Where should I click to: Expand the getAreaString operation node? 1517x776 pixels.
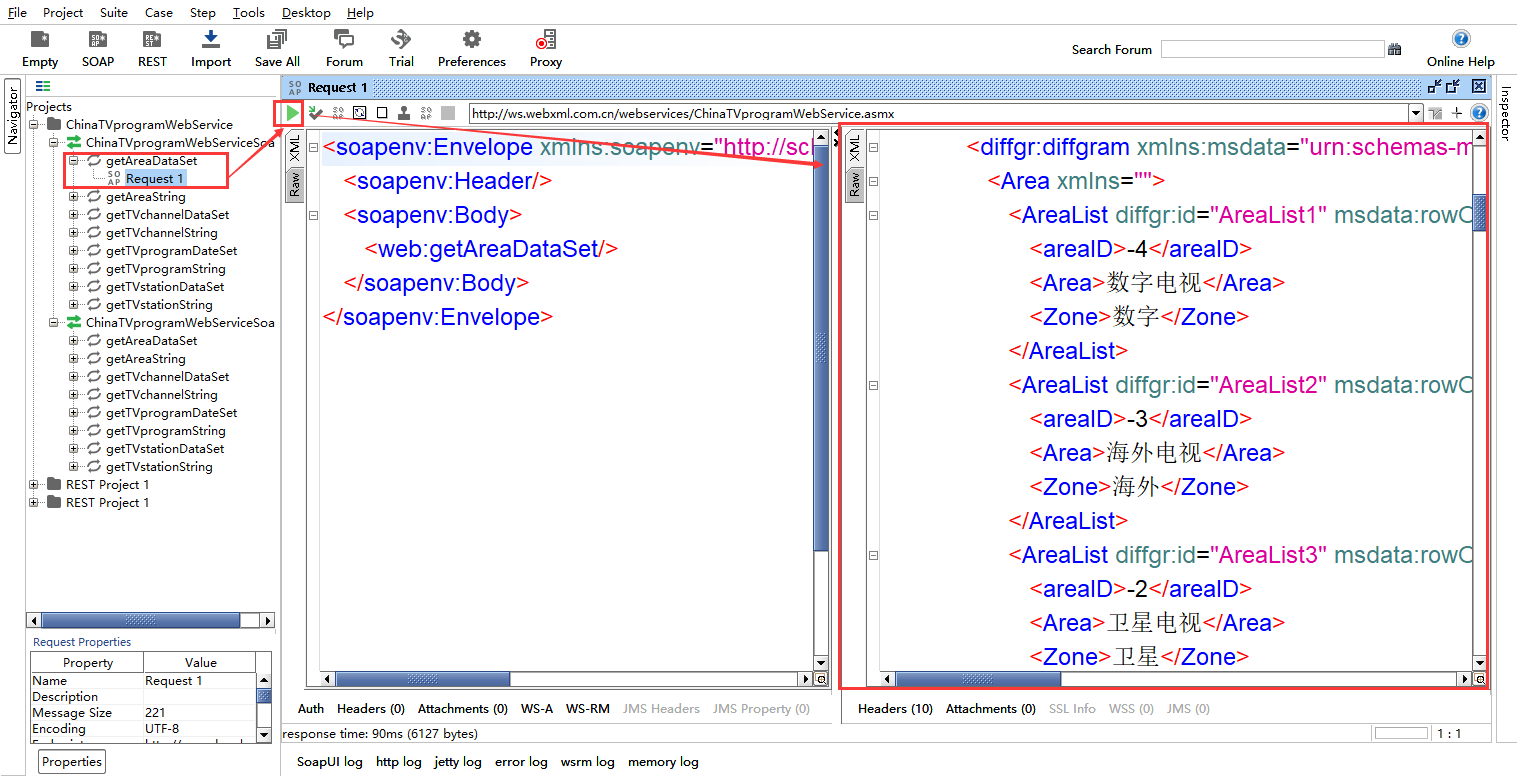73,197
